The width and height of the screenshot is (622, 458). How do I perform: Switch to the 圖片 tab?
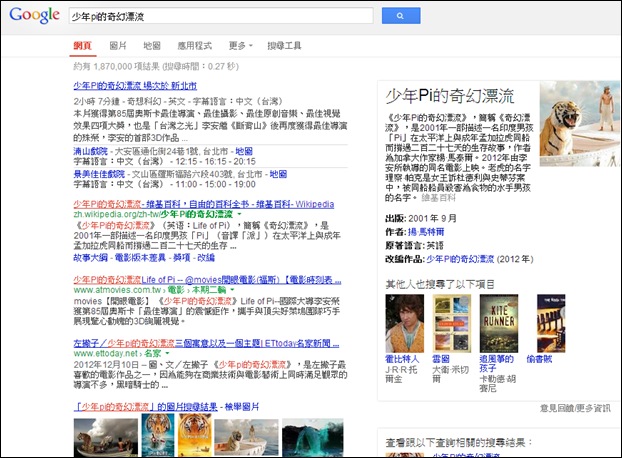pyautogui.click(x=118, y=46)
